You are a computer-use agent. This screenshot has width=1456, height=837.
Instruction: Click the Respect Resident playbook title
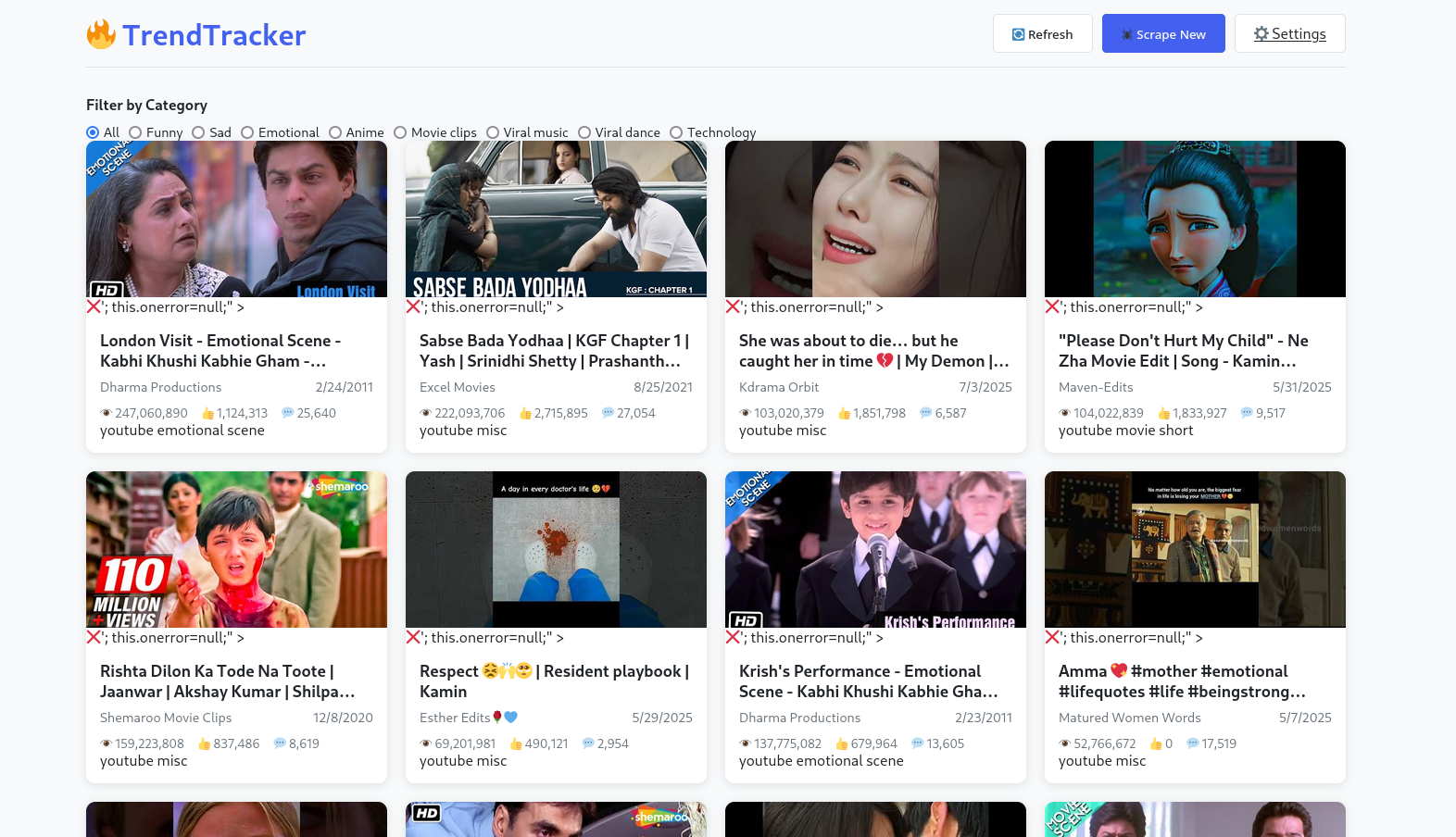pyautogui.click(x=554, y=681)
